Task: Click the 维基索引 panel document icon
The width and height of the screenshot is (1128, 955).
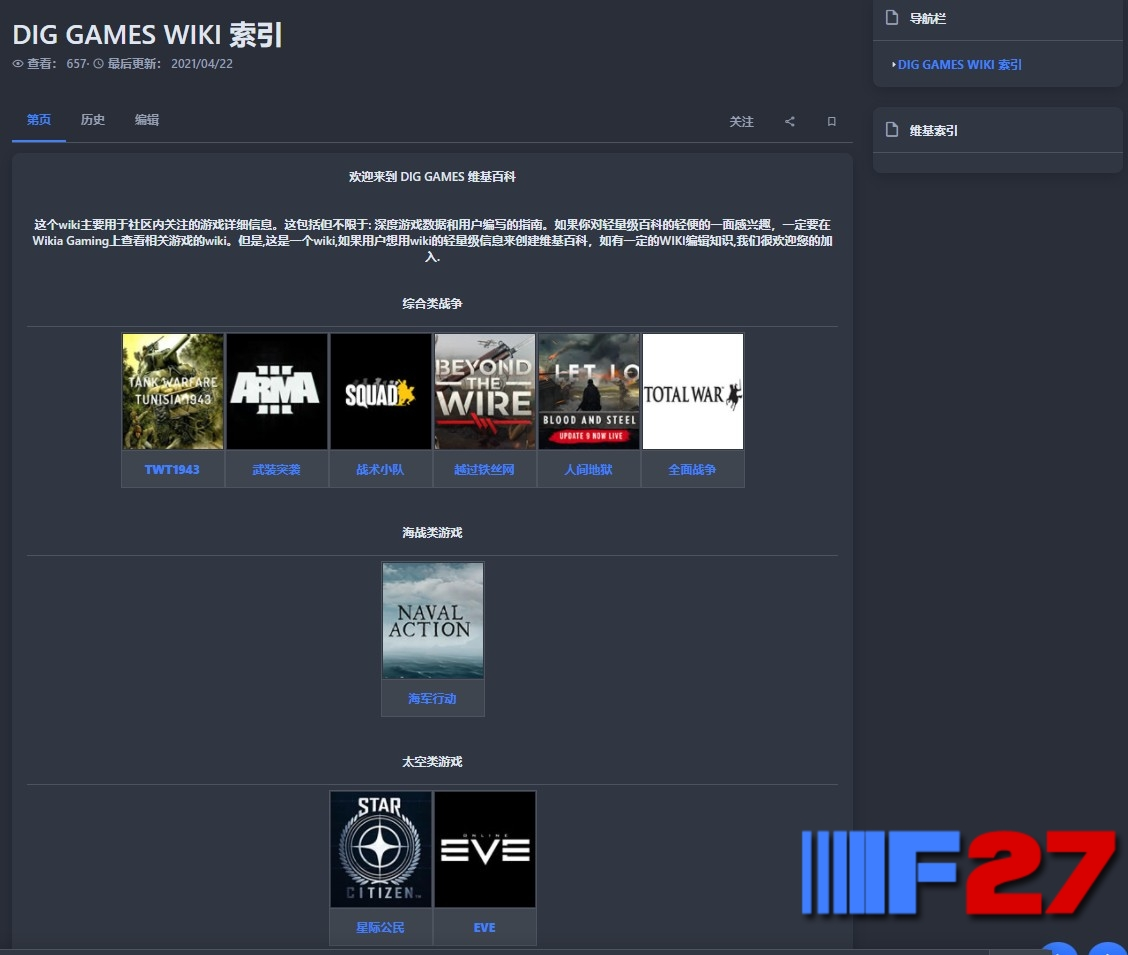Action: (x=892, y=129)
